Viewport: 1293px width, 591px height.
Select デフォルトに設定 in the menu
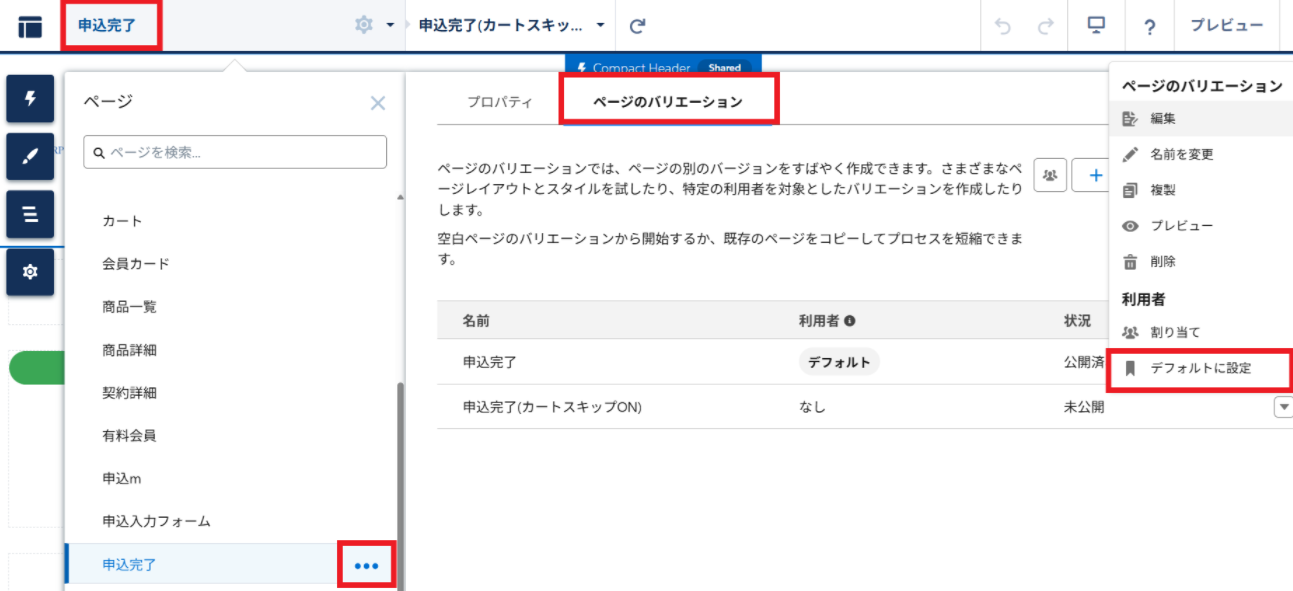point(1200,368)
